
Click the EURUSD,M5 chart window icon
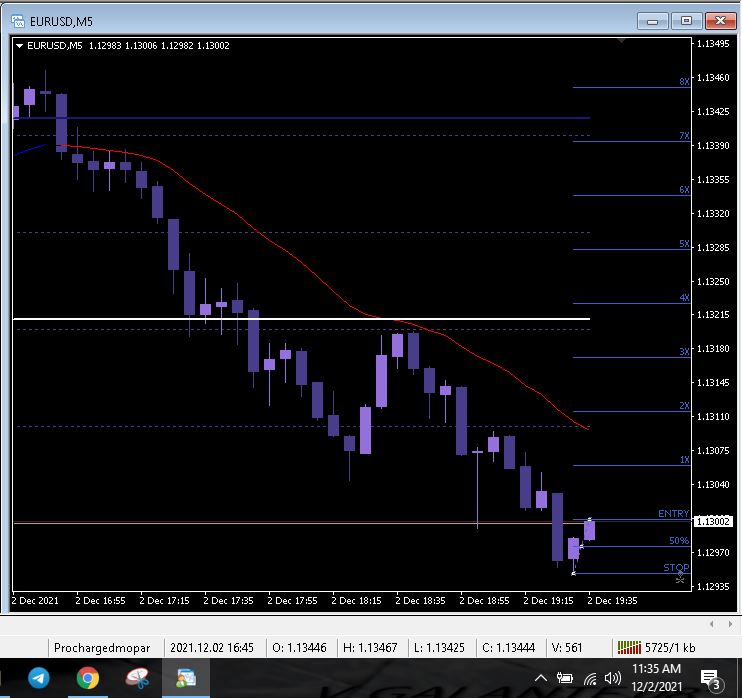[x=18, y=21]
